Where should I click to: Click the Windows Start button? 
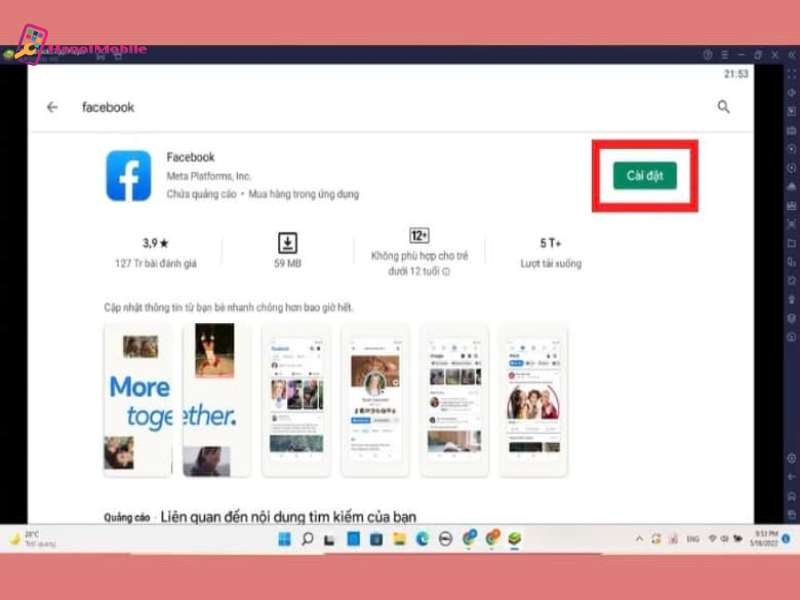[284, 539]
